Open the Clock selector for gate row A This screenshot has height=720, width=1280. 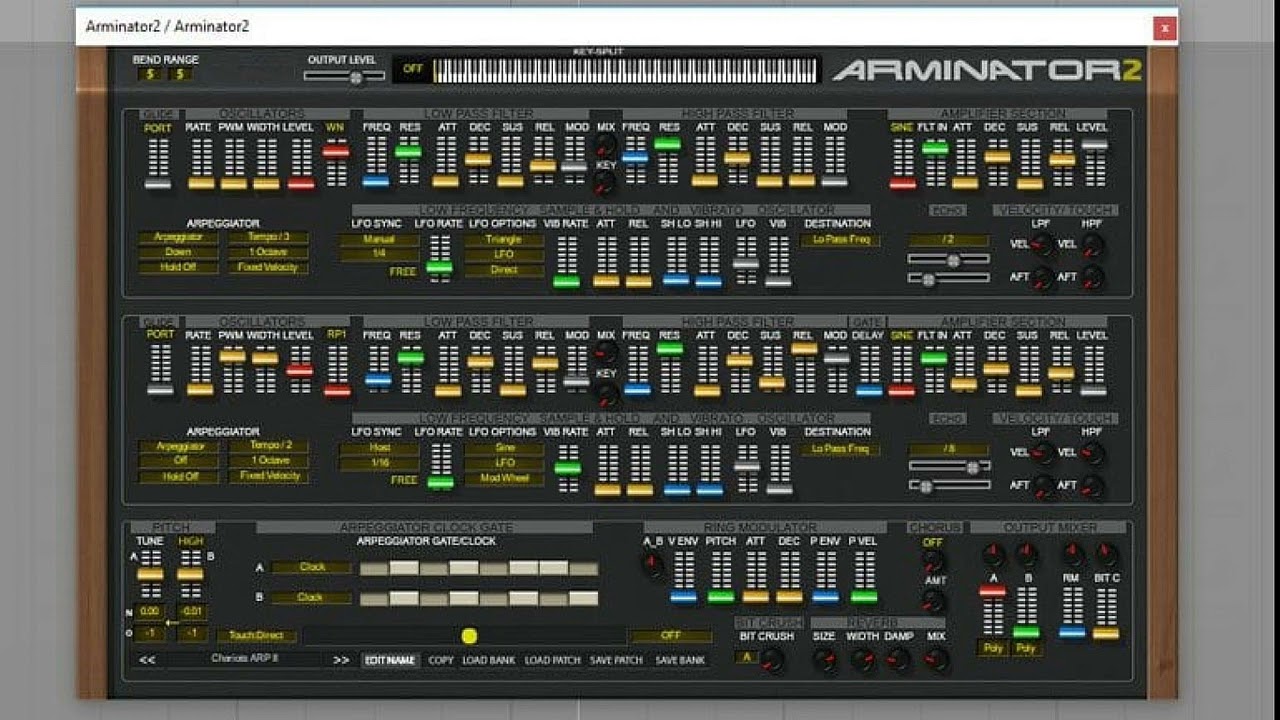[x=311, y=567]
